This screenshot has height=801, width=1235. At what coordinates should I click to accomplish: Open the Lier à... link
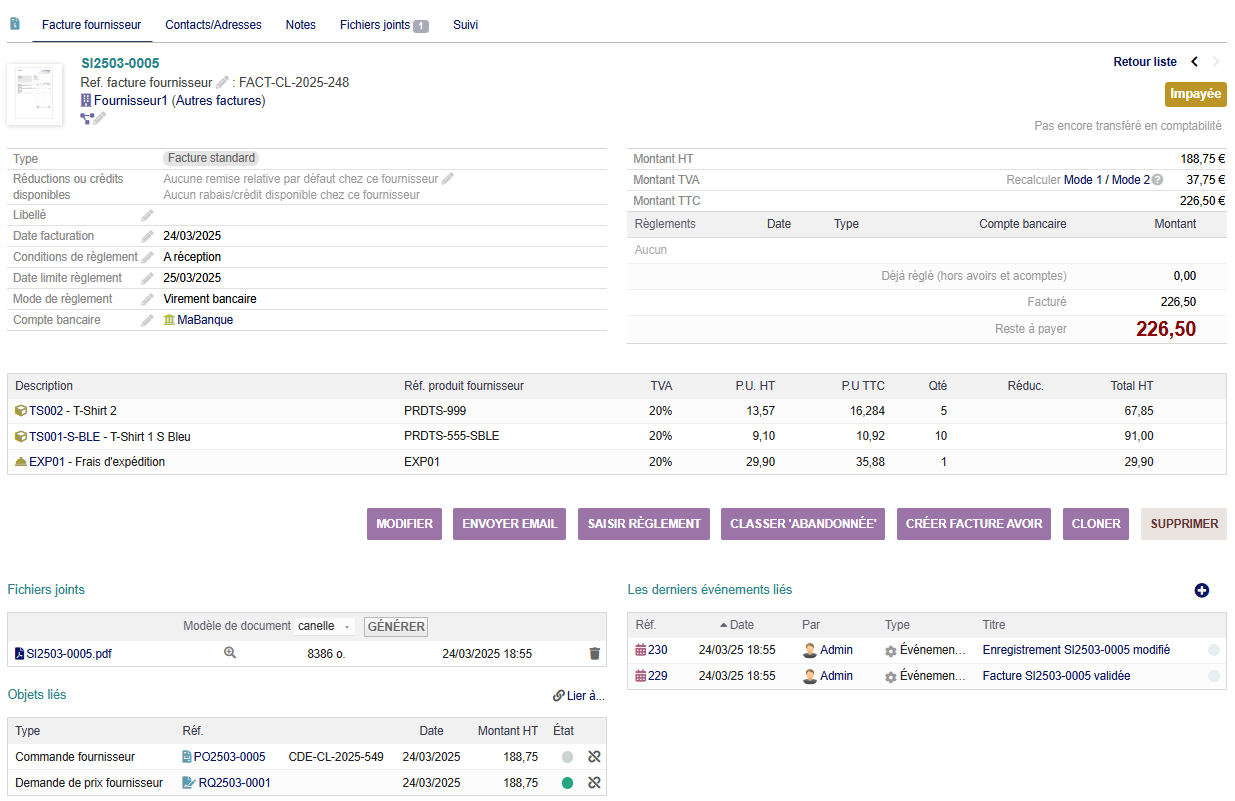(x=579, y=696)
